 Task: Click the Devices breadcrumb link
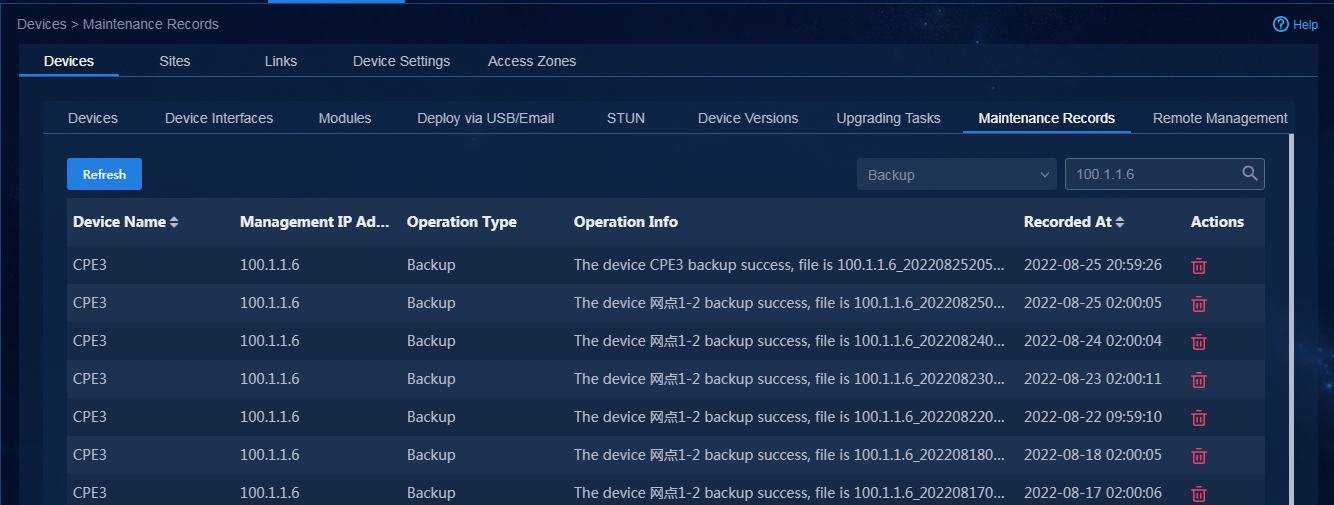tap(42, 24)
